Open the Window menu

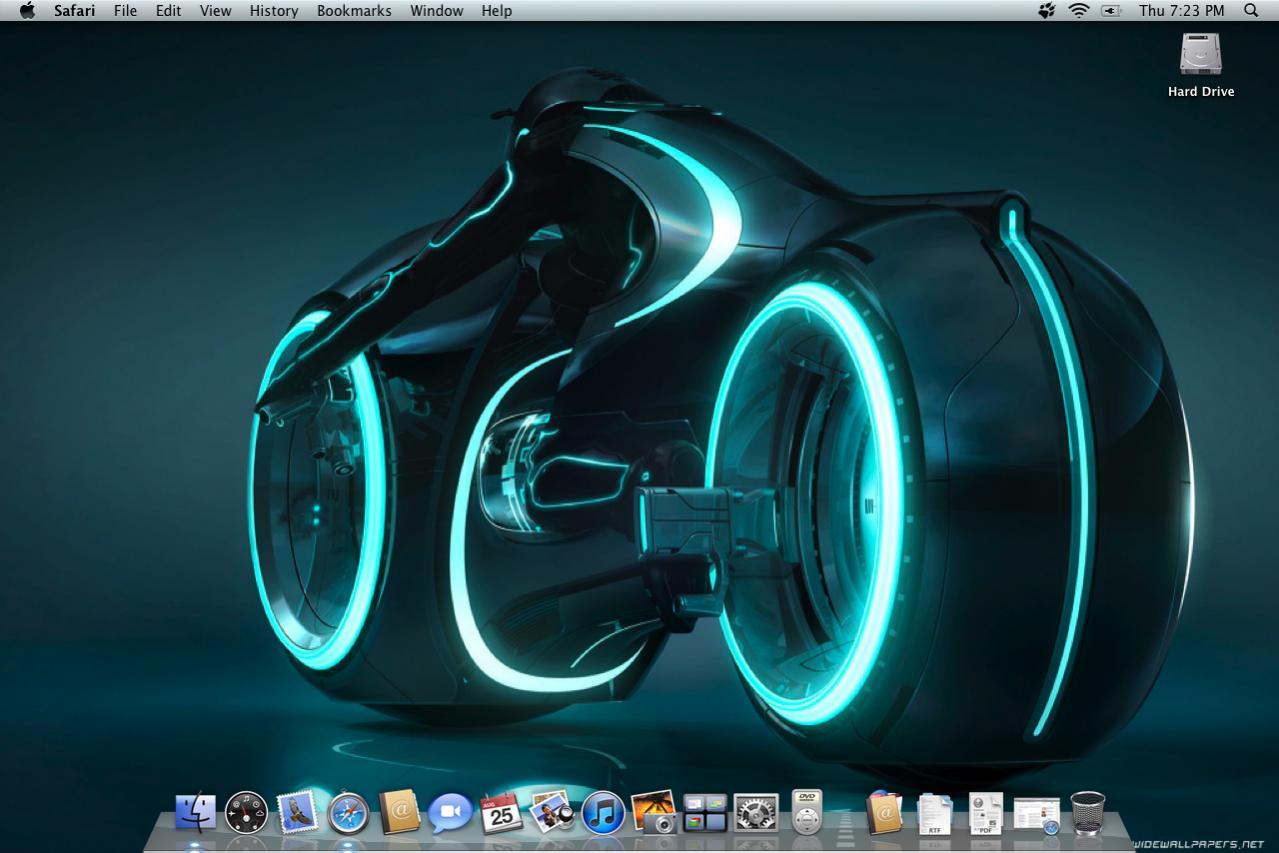[x=437, y=11]
